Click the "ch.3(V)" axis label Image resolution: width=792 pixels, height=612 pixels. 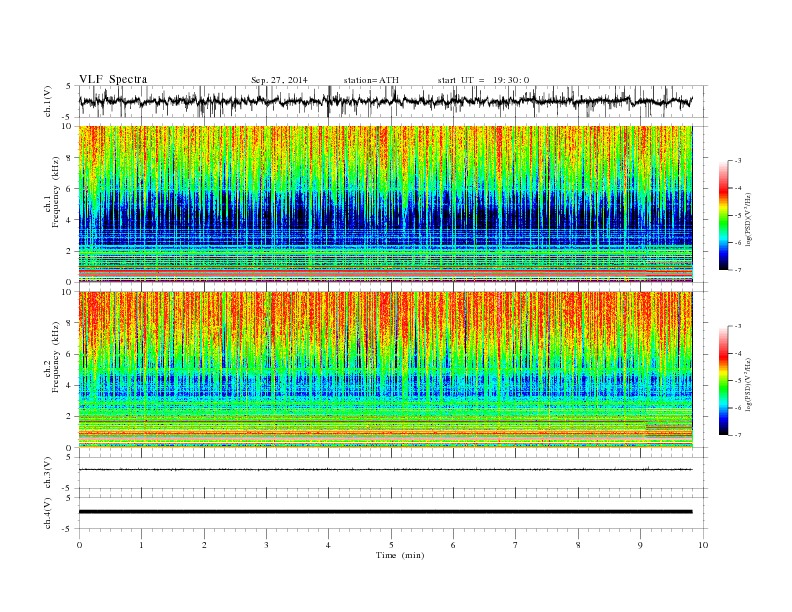tap(48, 473)
